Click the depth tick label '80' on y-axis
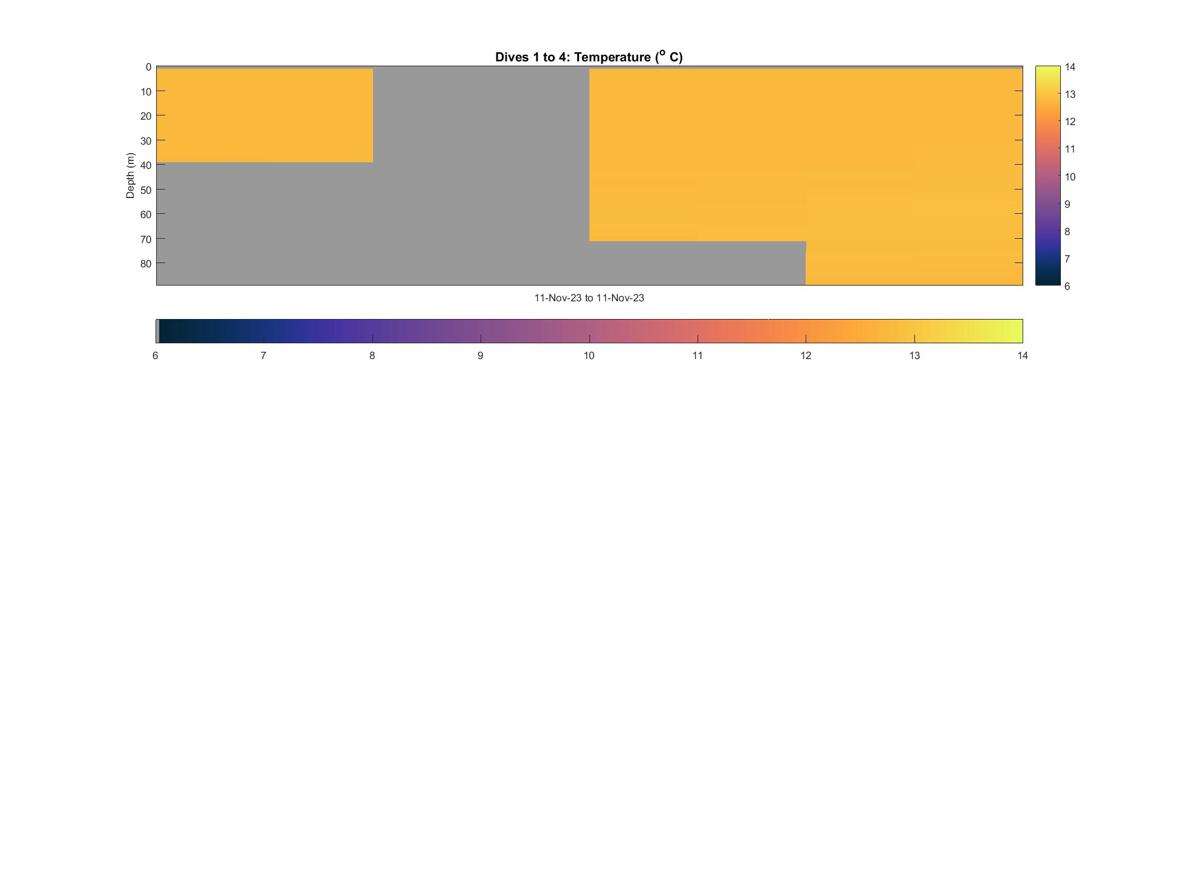1200x885 pixels. [x=145, y=263]
